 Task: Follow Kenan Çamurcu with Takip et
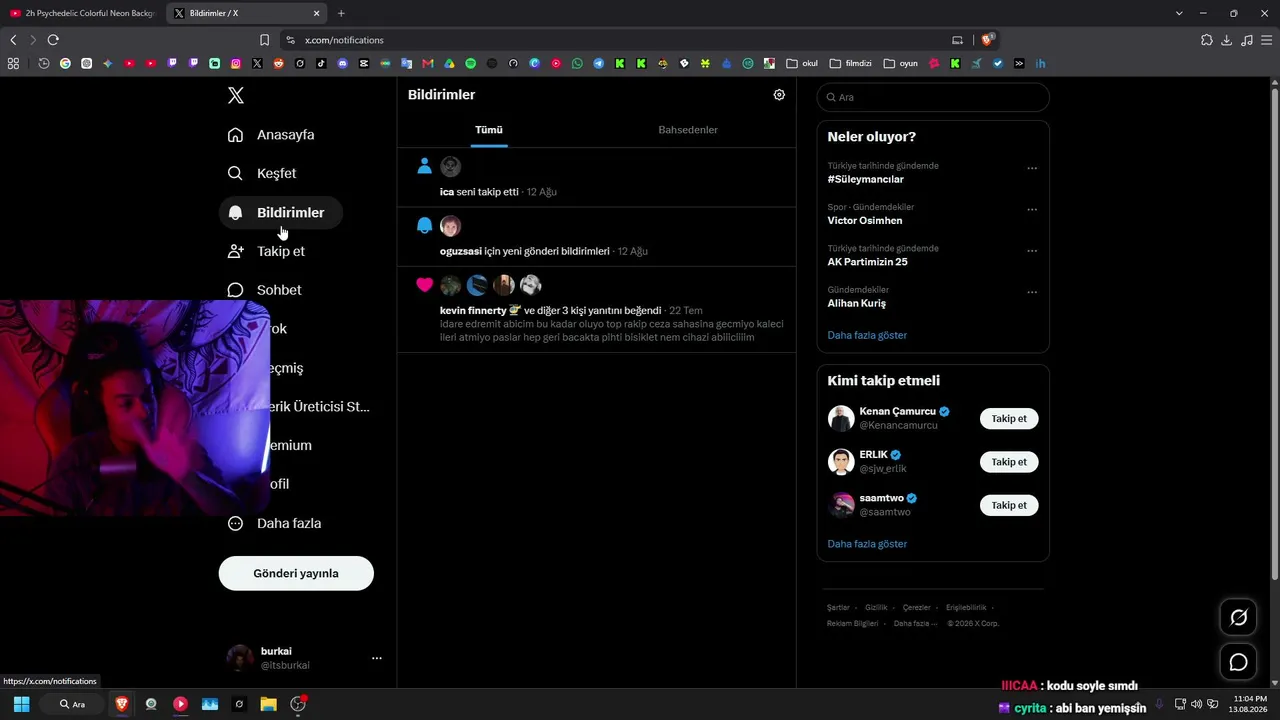pyautogui.click(x=1009, y=419)
